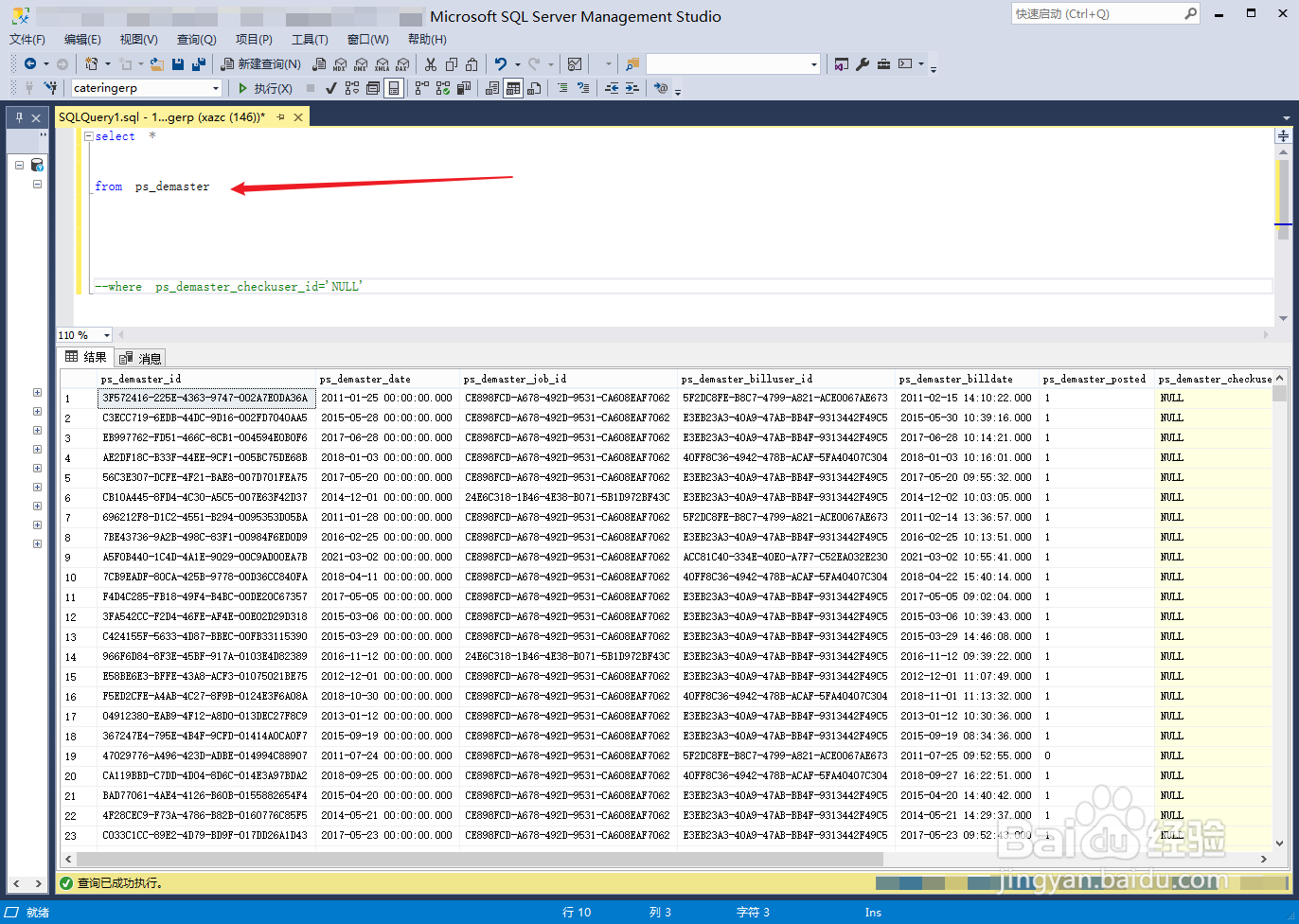Screen dimensions: 1299x924
Task: Toggle Results to File mode
Action: [534, 88]
